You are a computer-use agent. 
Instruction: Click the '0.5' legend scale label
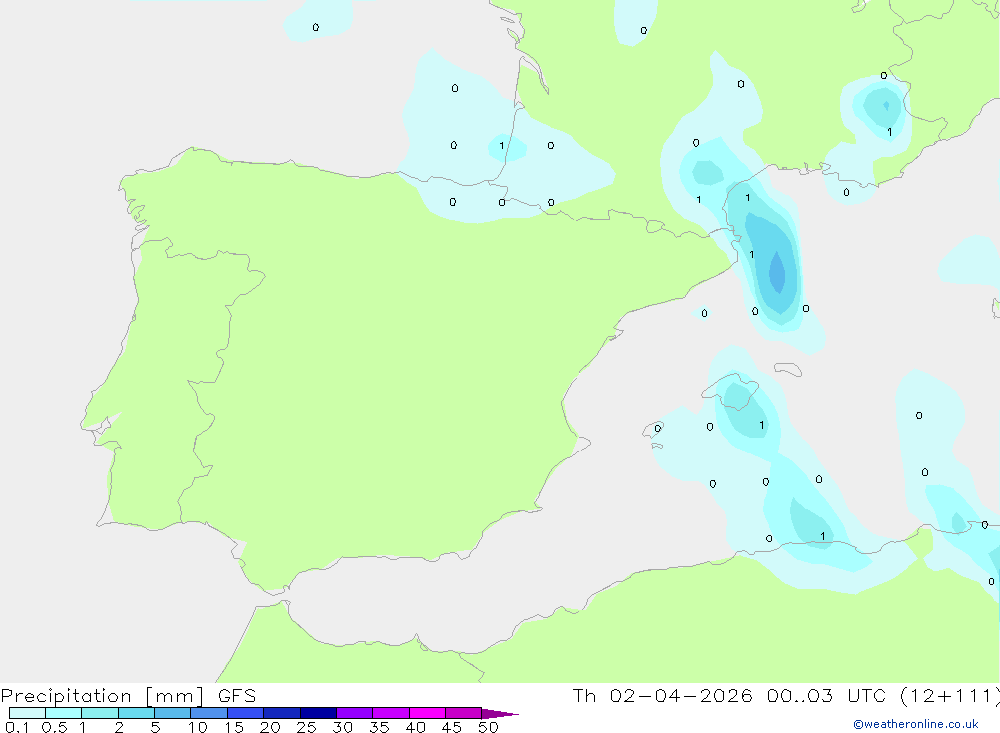[54, 727]
